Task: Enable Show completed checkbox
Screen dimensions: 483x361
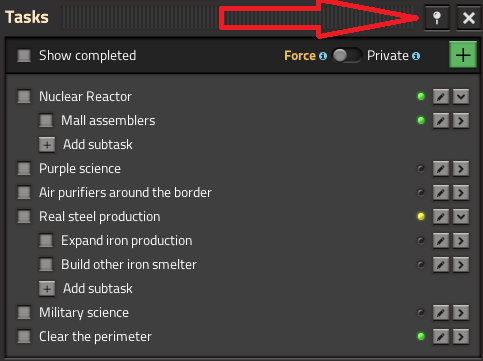Action: (x=24, y=56)
